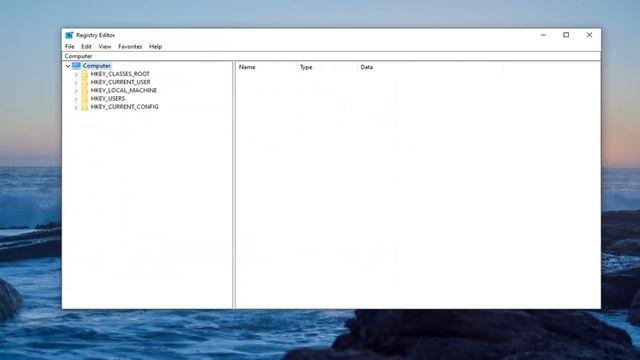Select HKEY_CURRENT_CONFIG label
The image size is (640, 360).
tap(124, 107)
